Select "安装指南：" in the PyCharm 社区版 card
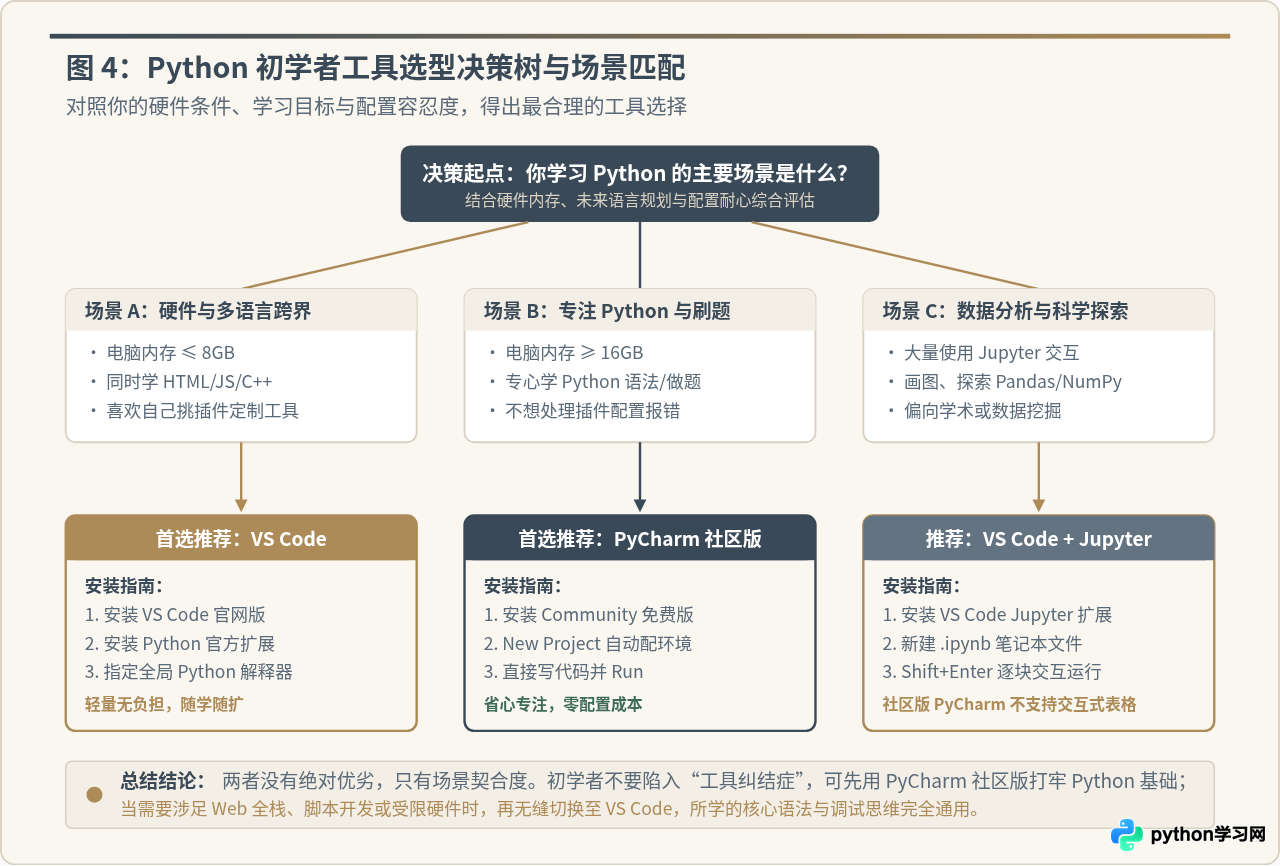This screenshot has width=1280, height=866. coord(523,586)
